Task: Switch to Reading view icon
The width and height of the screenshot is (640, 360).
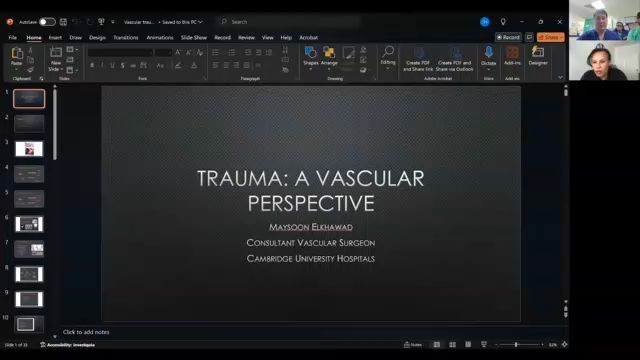Action: (x=468, y=345)
